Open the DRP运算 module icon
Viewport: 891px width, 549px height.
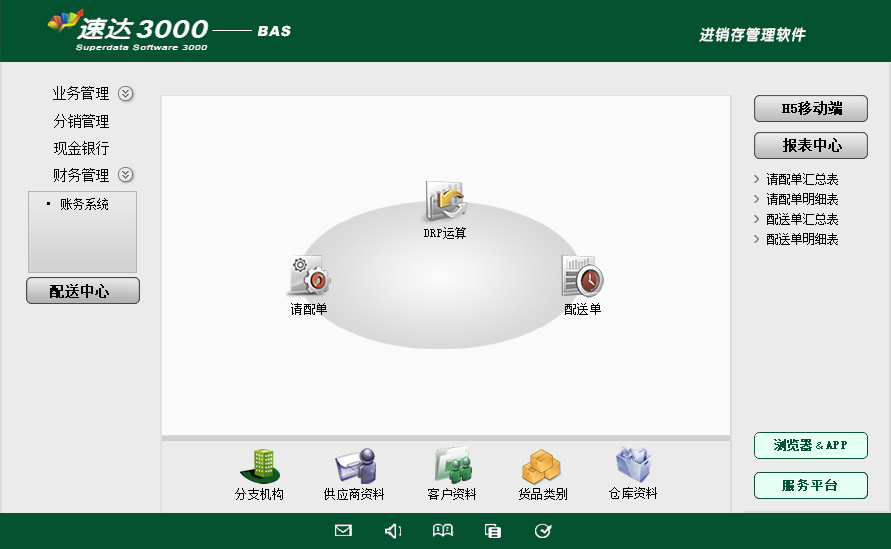445,202
